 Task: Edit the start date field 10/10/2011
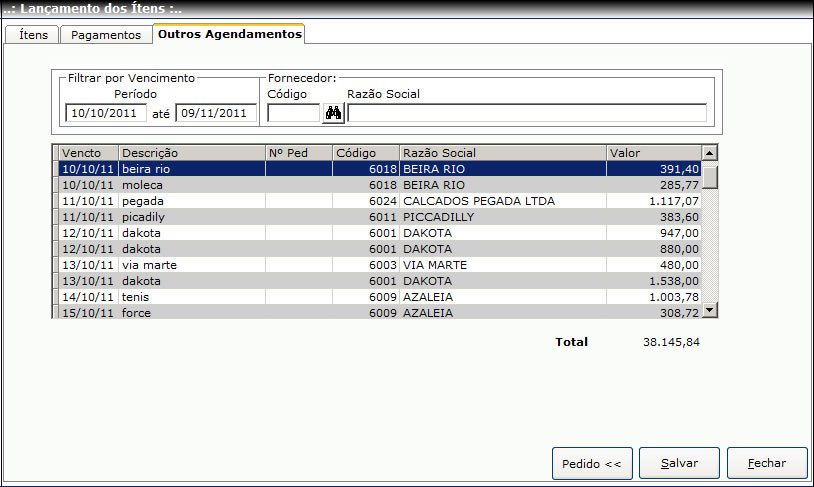pyautogui.click(x=106, y=113)
